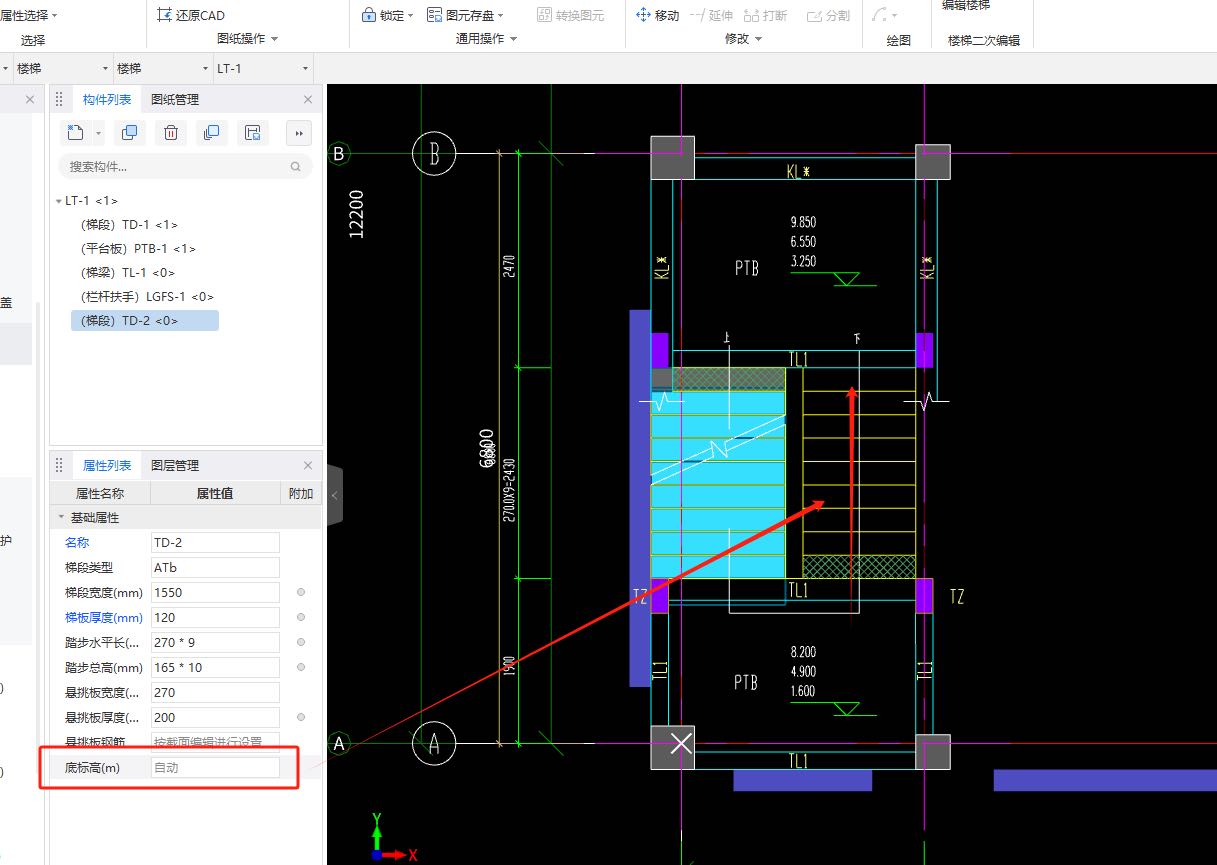Collapse the side panels with the arrow handle
The height and width of the screenshot is (865, 1217).
pyautogui.click(x=334, y=494)
